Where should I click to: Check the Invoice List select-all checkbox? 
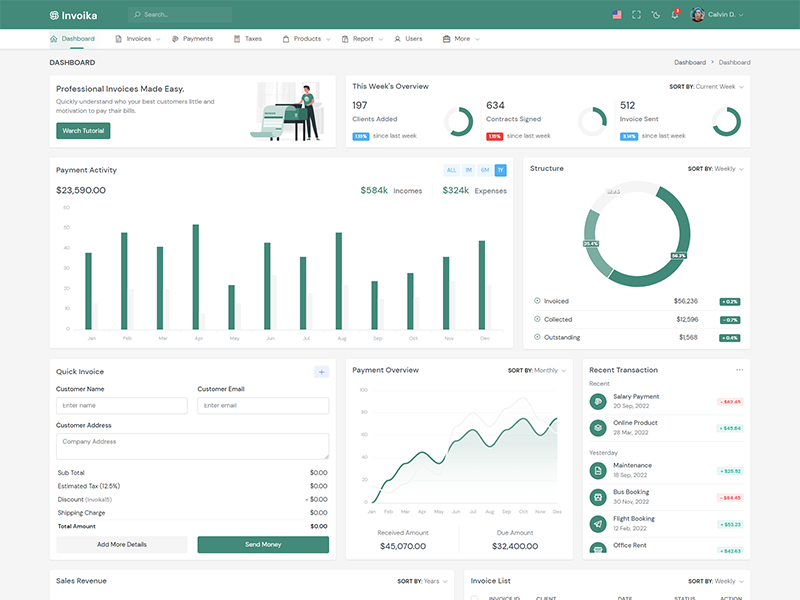coord(474,598)
